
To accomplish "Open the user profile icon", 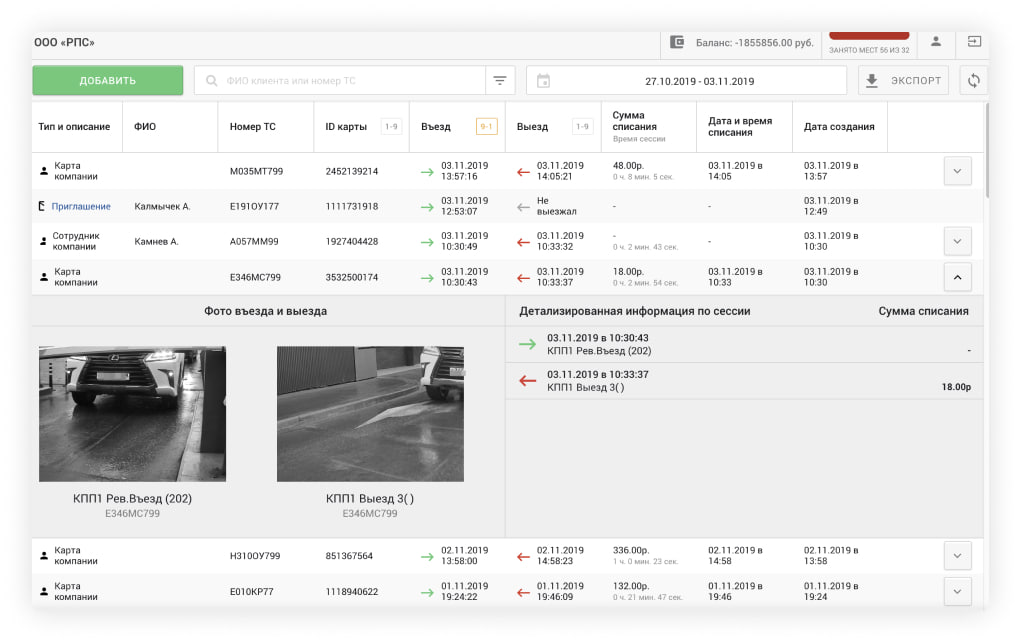I will [936, 42].
